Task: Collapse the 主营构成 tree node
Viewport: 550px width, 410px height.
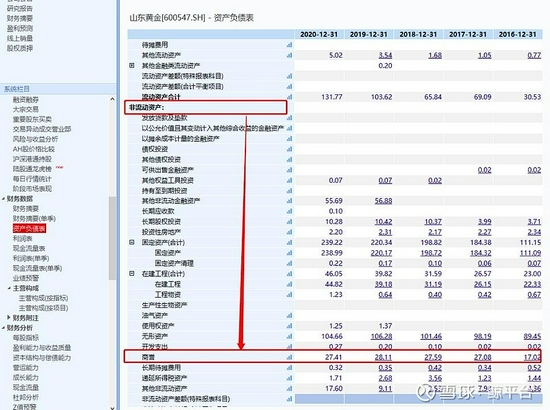Action: click(9, 288)
